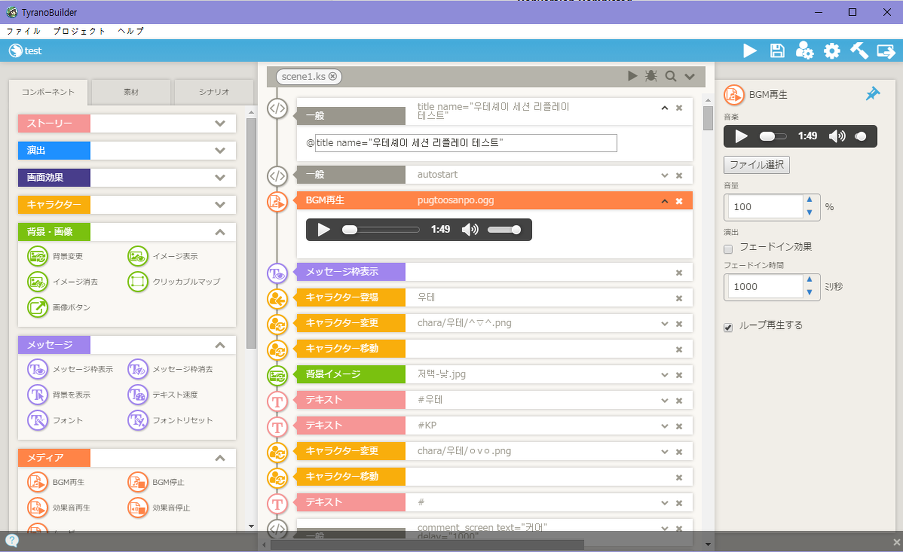This screenshot has width=903, height=552.
Task: Increase the 音量 value with up arrow
Action: point(810,200)
